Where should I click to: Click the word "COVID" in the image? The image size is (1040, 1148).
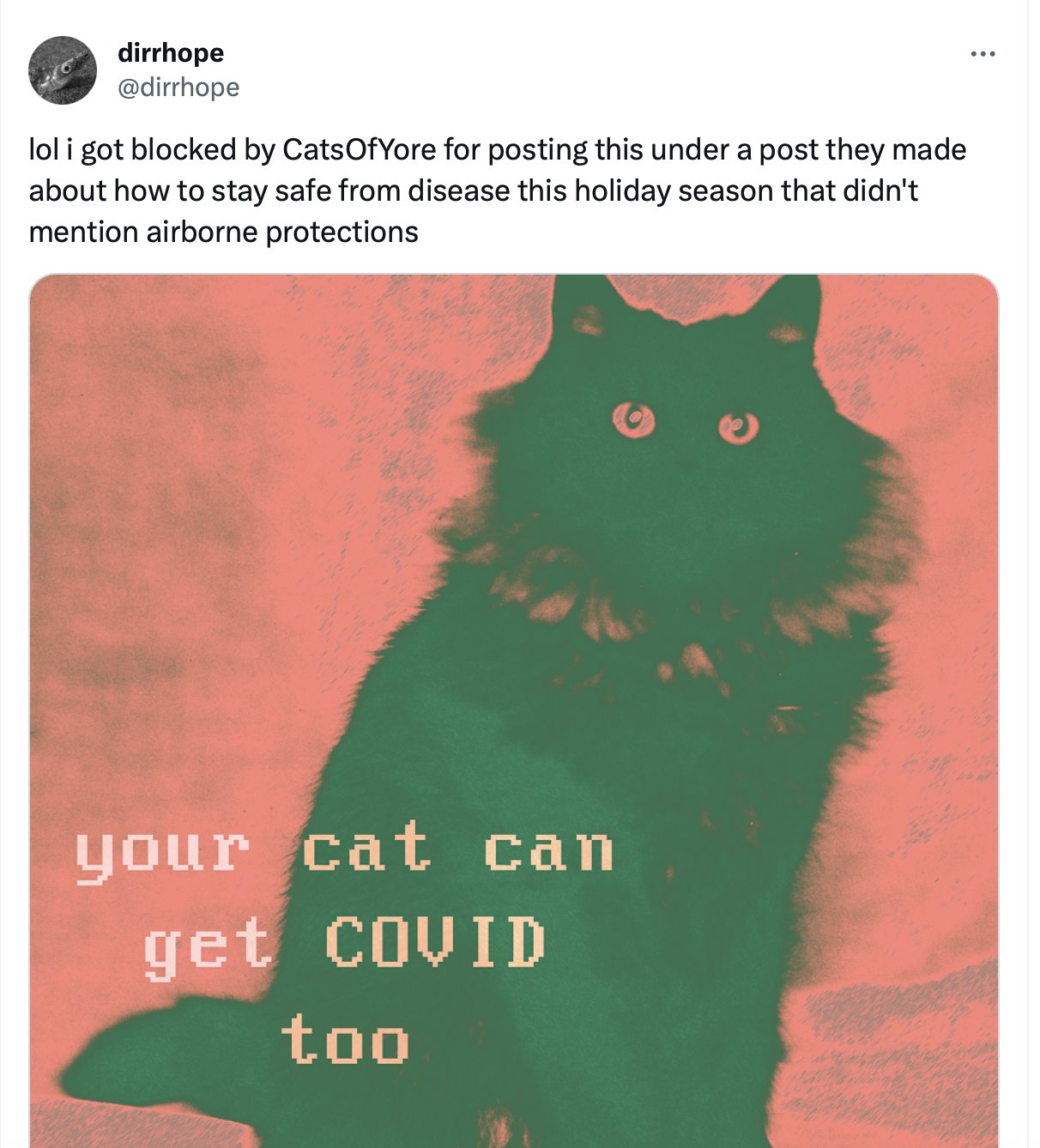point(435,941)
